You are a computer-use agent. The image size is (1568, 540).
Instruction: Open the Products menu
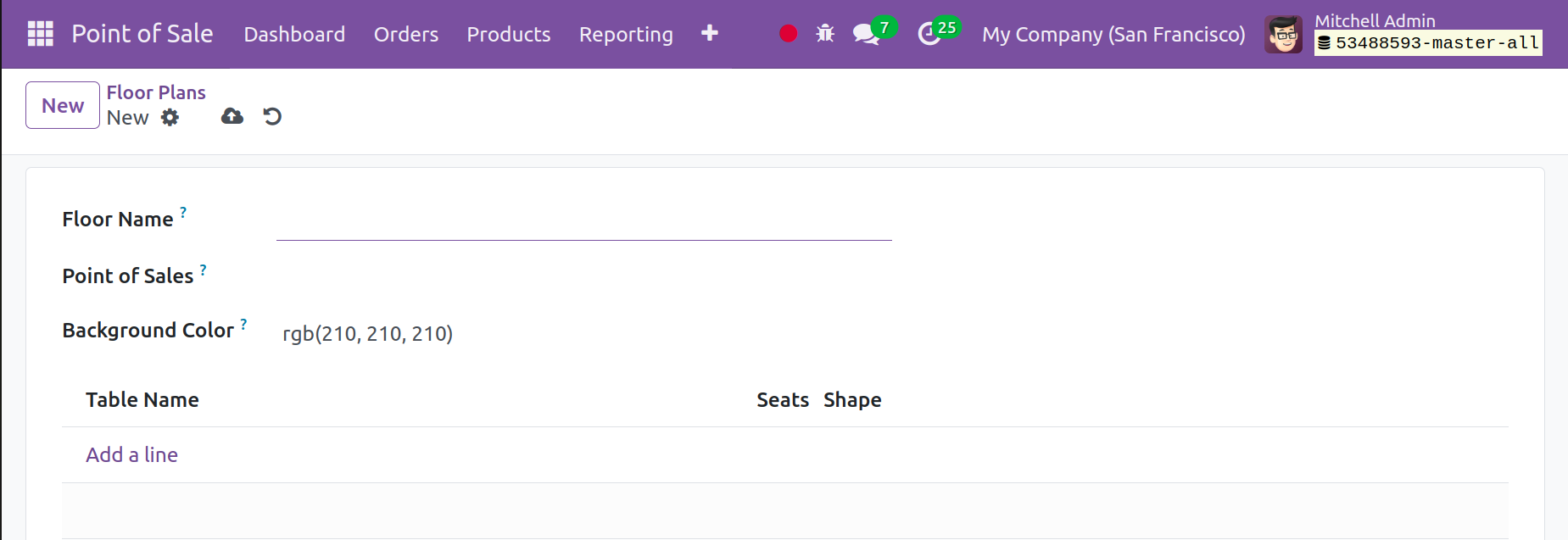[508, 35]
